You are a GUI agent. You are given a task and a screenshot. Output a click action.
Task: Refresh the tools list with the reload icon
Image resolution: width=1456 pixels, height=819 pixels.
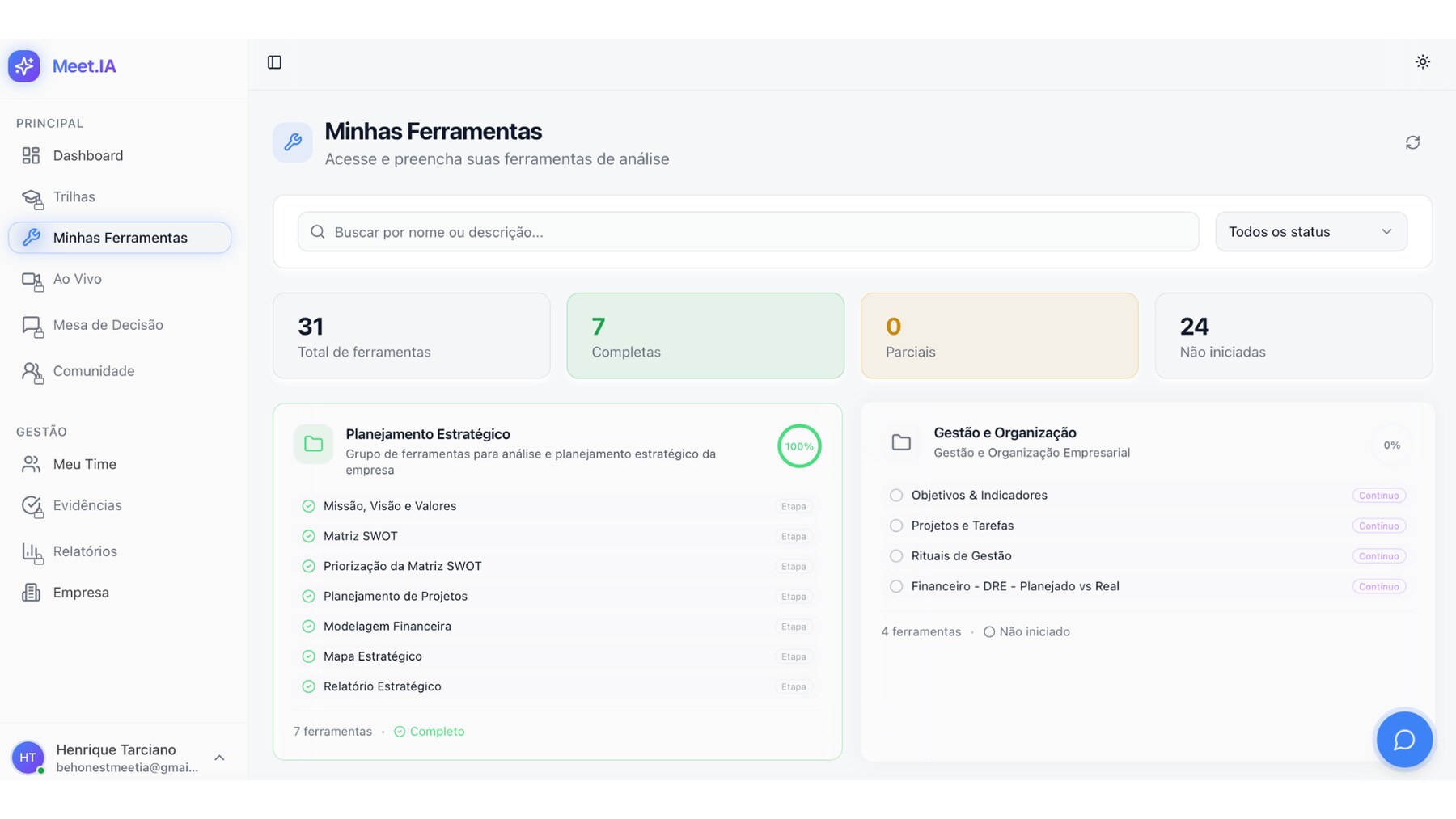click(x=1412, y=142)
